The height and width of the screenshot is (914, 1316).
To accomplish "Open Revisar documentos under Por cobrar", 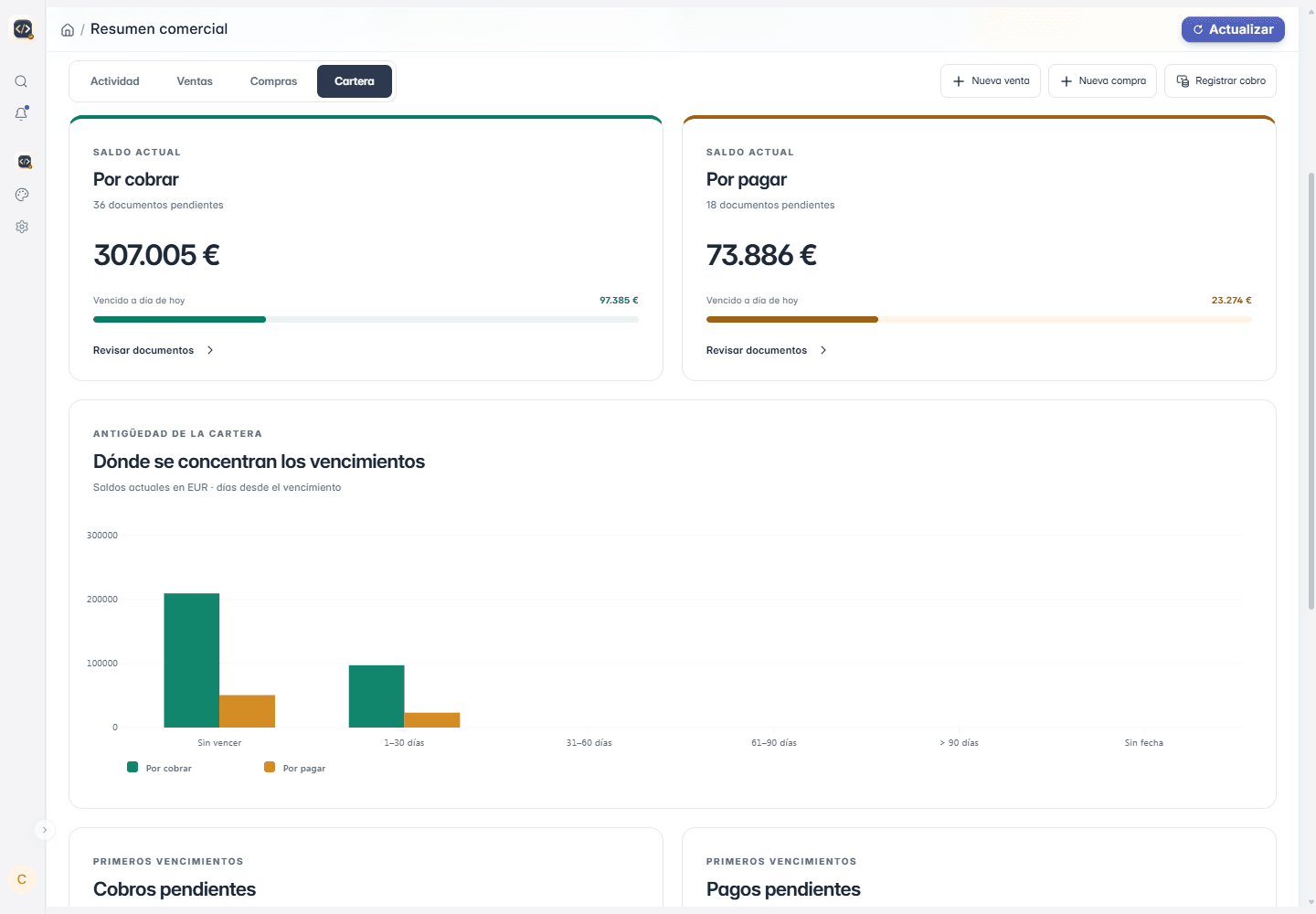I will (154, 350).
